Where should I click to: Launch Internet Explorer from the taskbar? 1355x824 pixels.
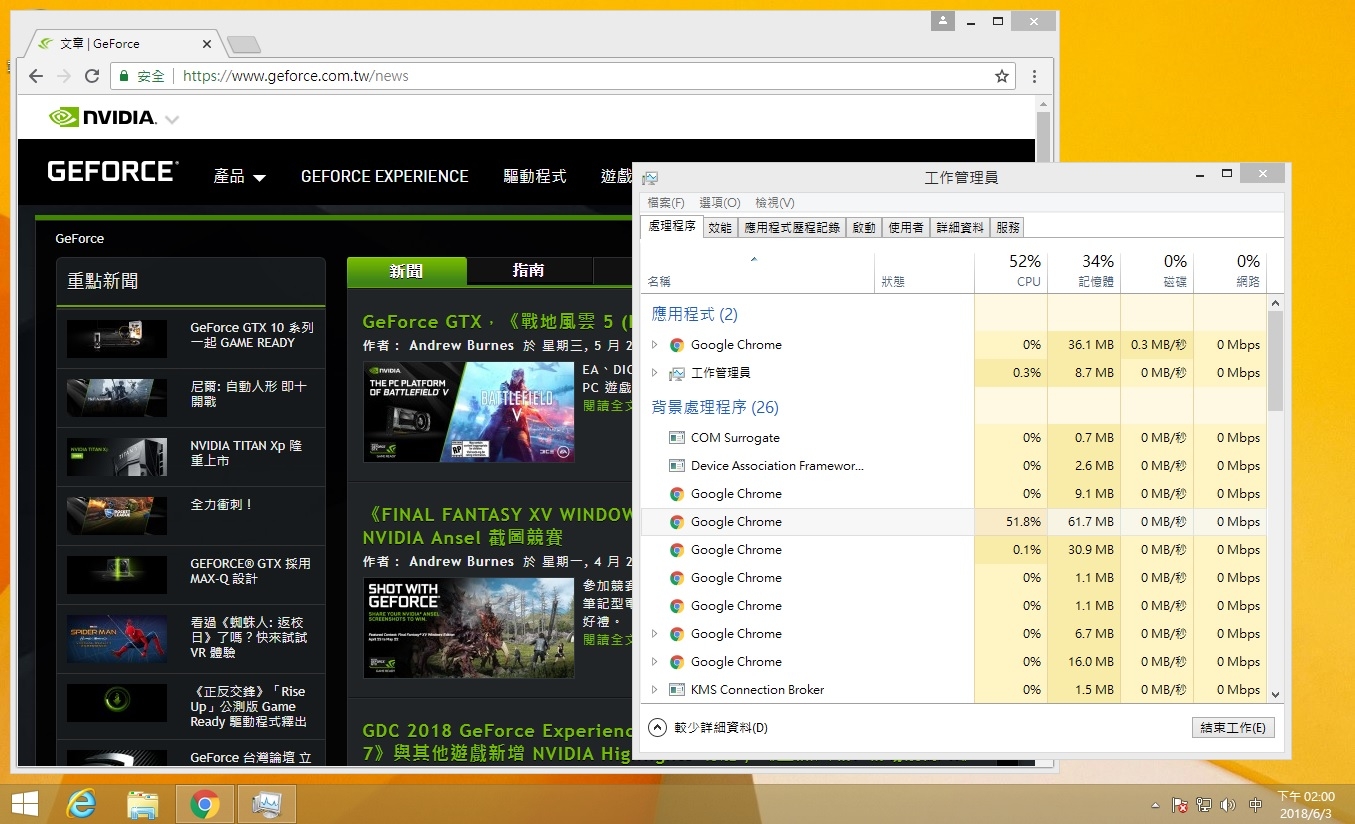[81, 804]
